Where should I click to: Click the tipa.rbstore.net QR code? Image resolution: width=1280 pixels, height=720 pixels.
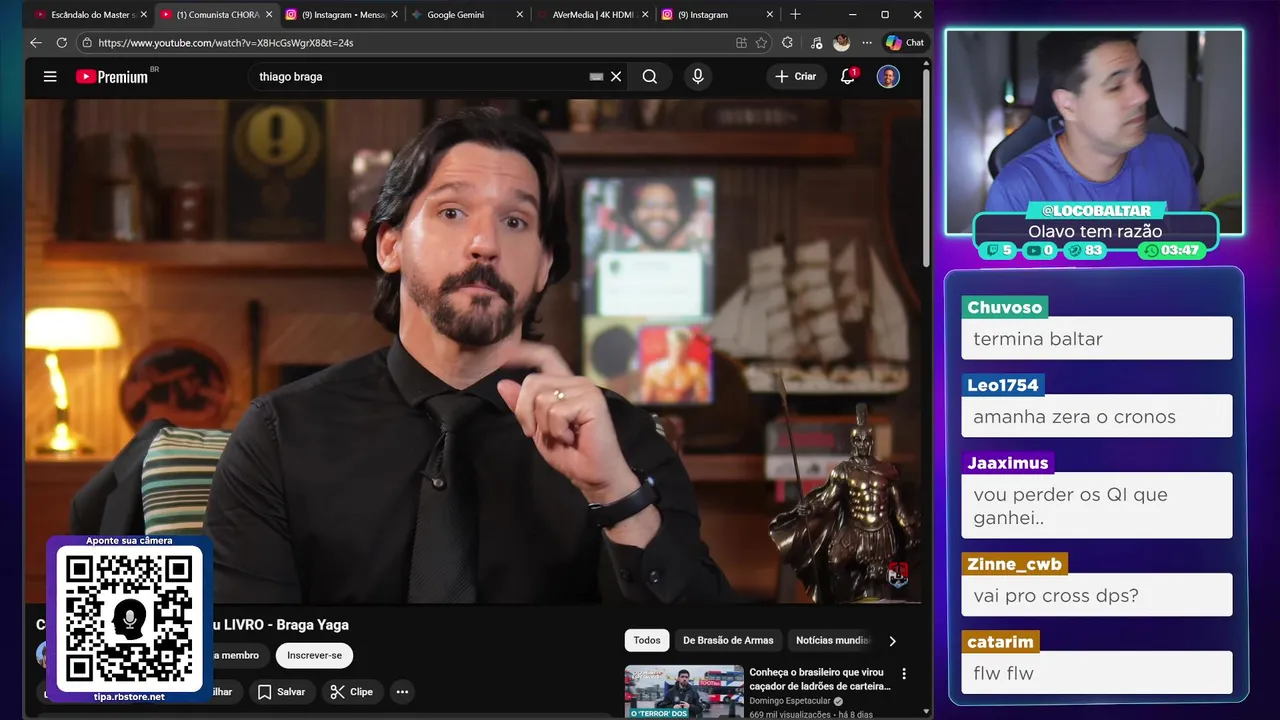click(x=129, y=620)
